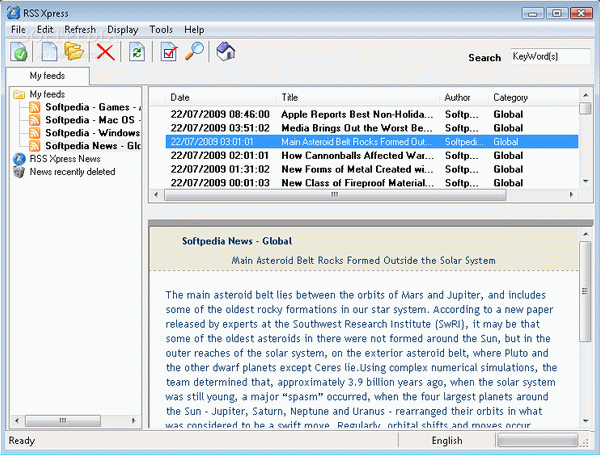This screenshot has width=600, height=455.
Task: Click the blank page new feed icon
Action: pyautogui.click(x=50, y=52)
